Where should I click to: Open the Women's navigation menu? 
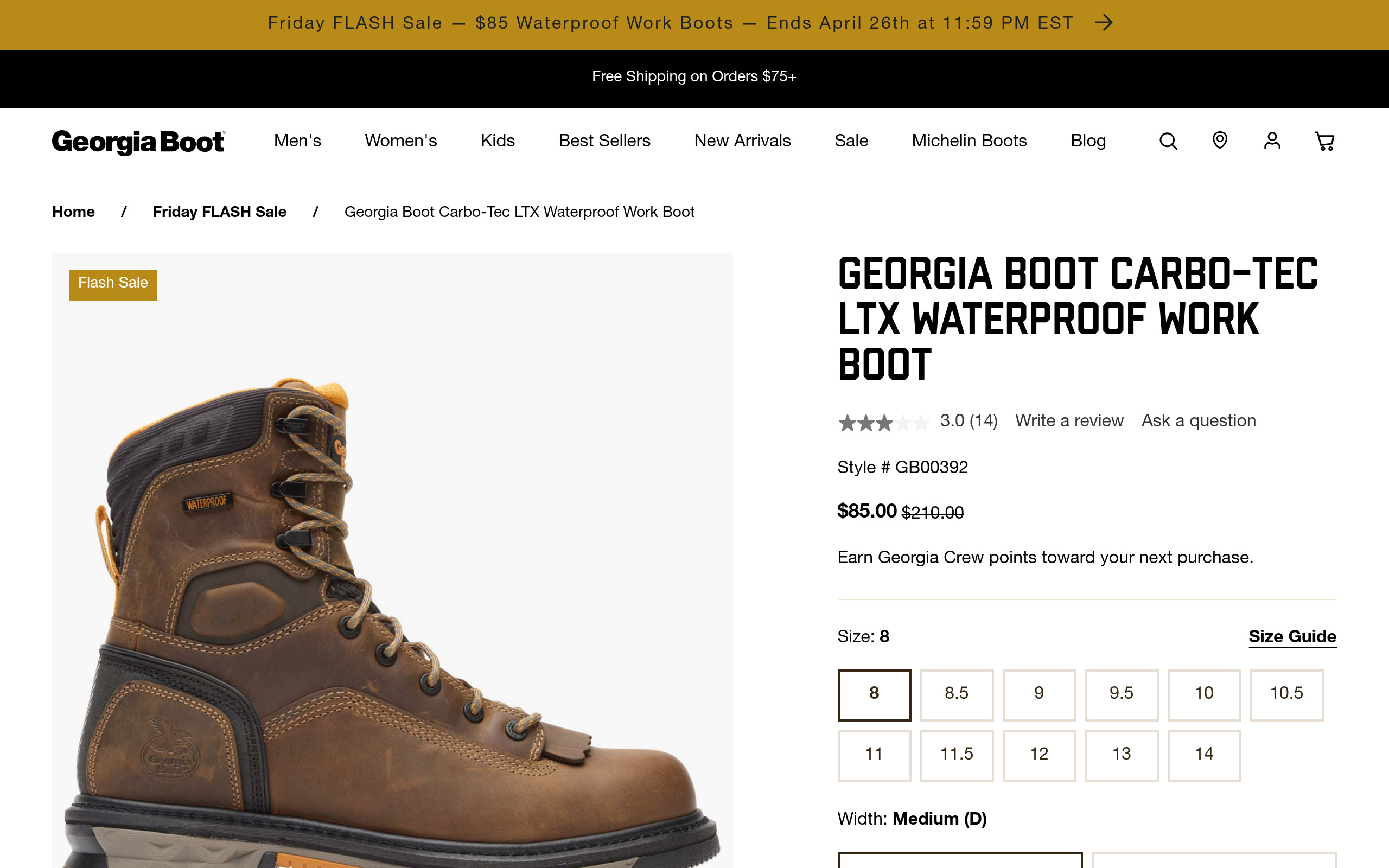tap(400, 141)
